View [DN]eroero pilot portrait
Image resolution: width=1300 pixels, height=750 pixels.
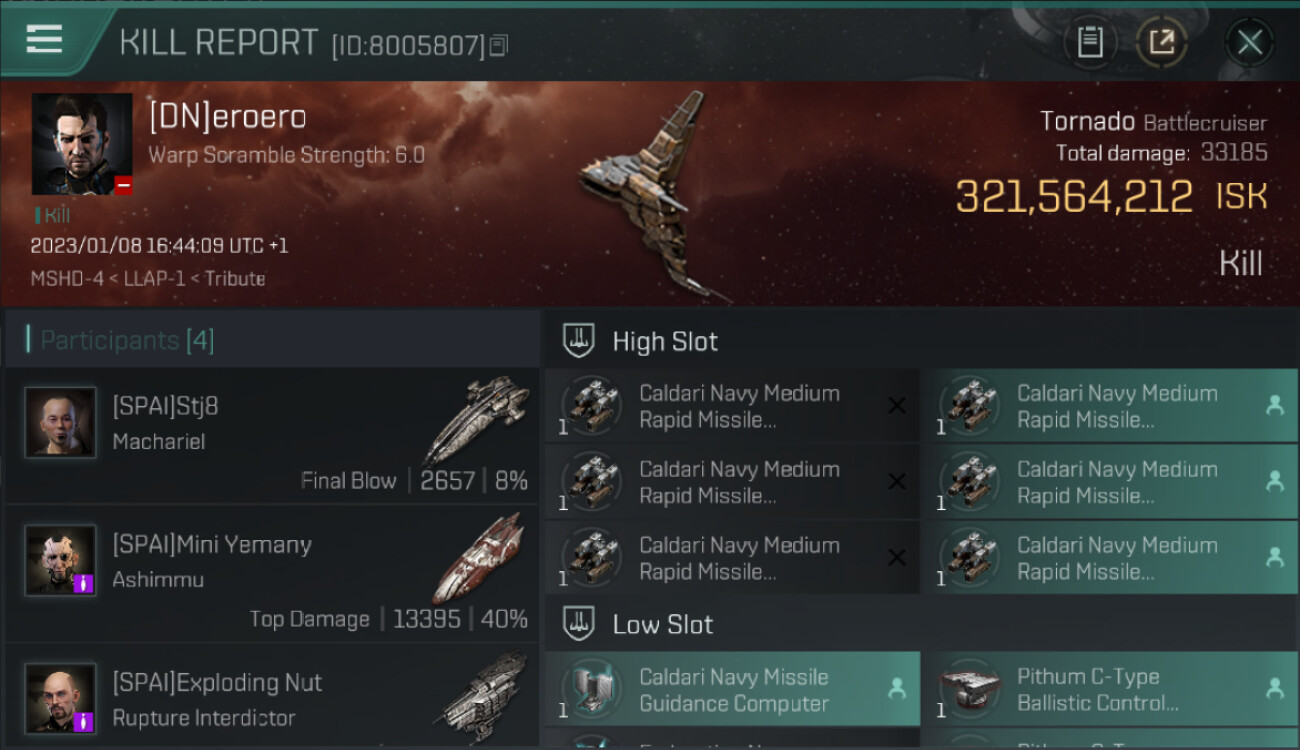pyautogui.click(x=82, y=144)
